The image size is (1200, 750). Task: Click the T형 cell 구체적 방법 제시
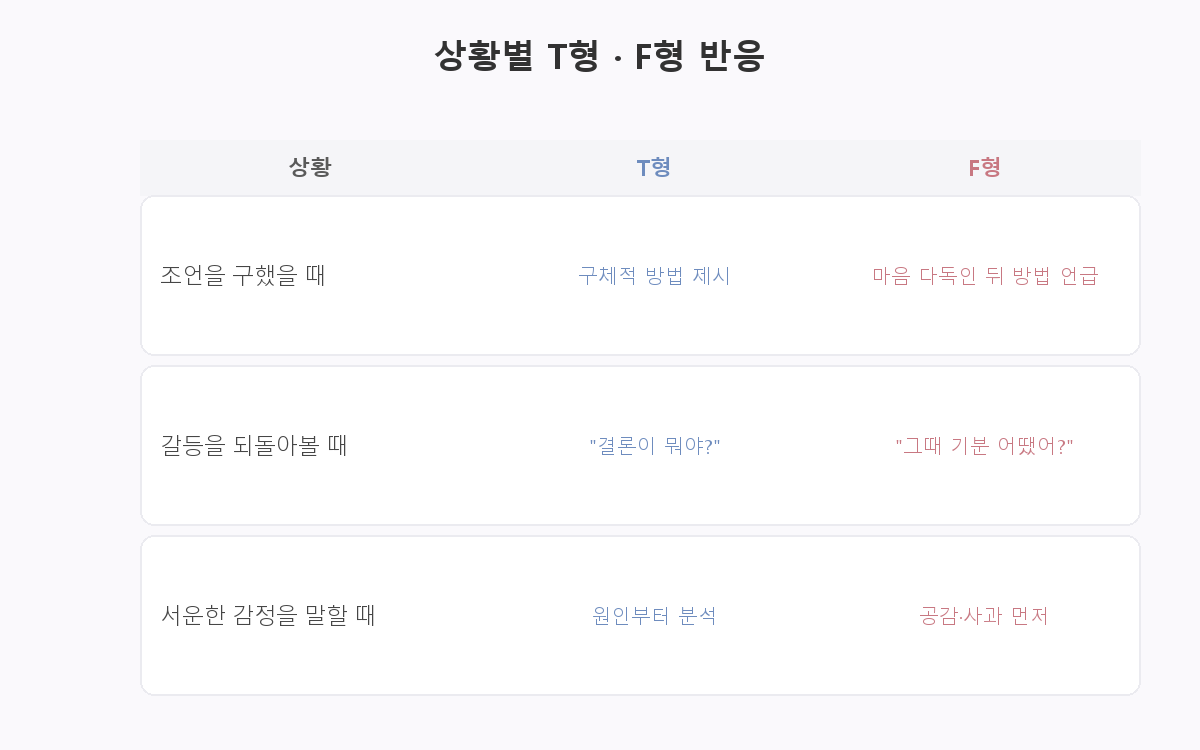click(654, 276)
